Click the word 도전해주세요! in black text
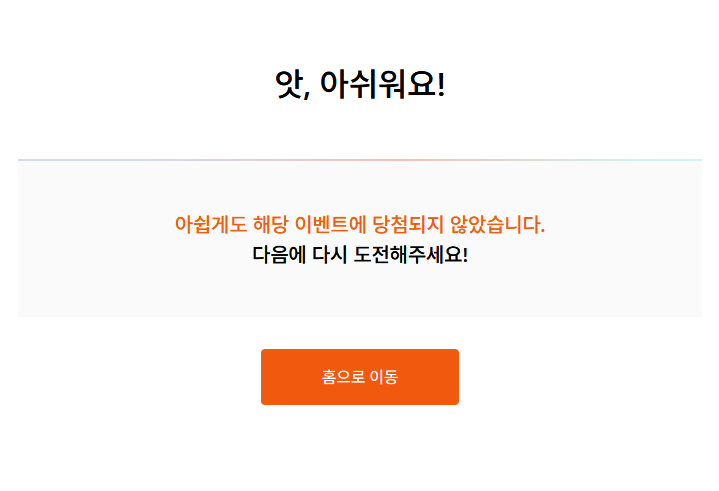The image size is (719, 491). [x=411, y=254]
